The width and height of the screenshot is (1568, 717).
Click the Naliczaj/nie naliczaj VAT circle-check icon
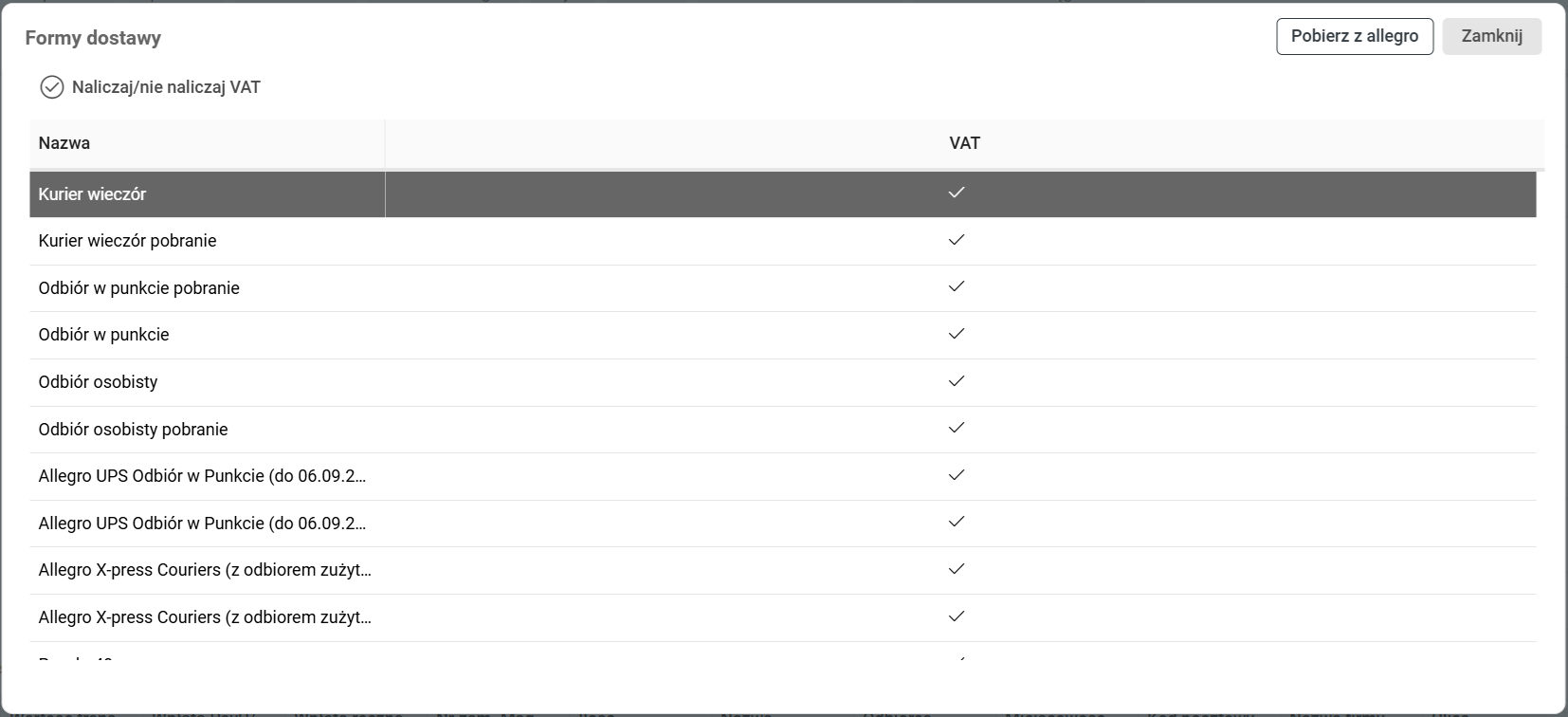(51, 87)
